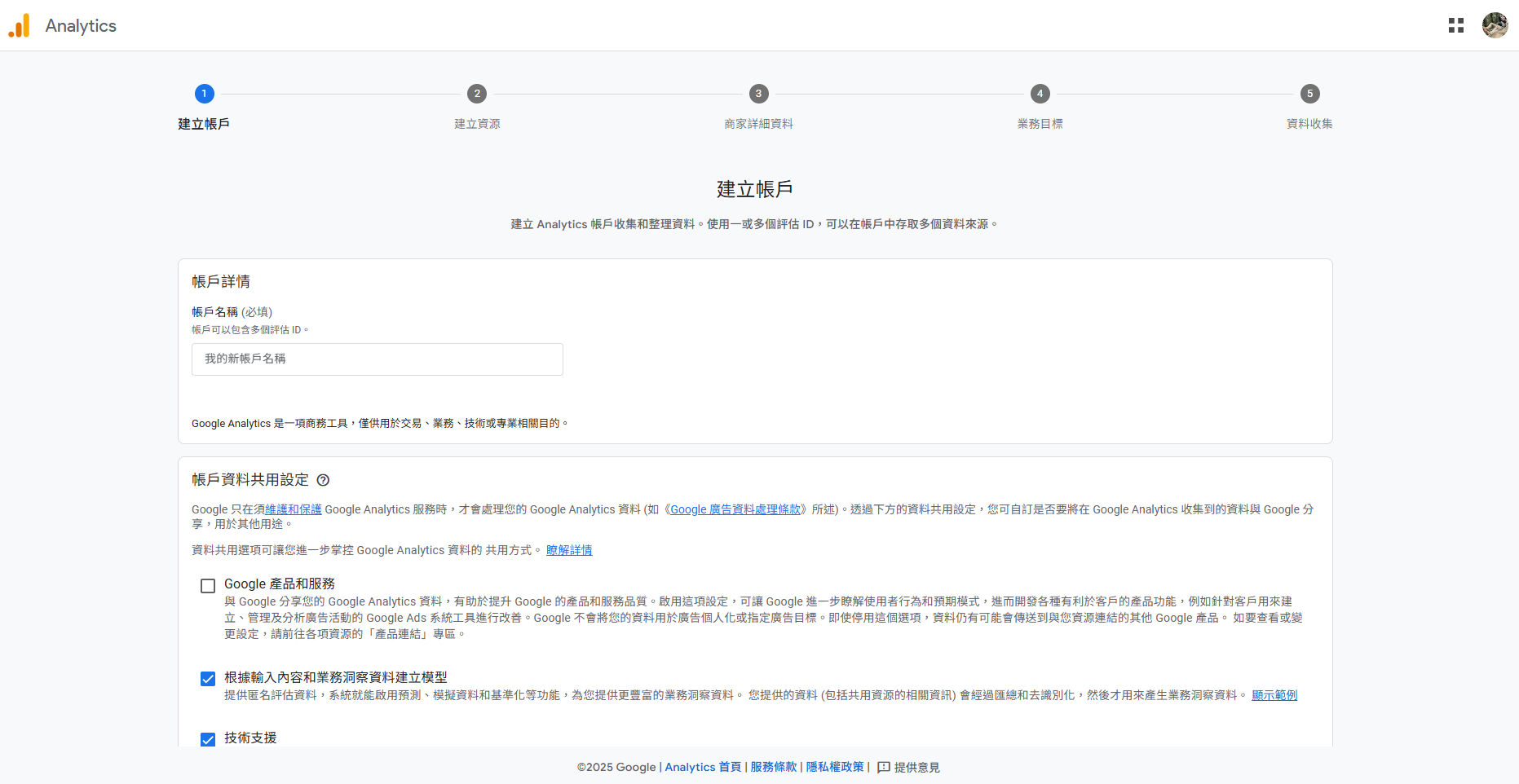The height and width of the screenshot is (784, 1519).
Task: Open the Google 廣告資料處理條款 link
Action: click(735, 509)
